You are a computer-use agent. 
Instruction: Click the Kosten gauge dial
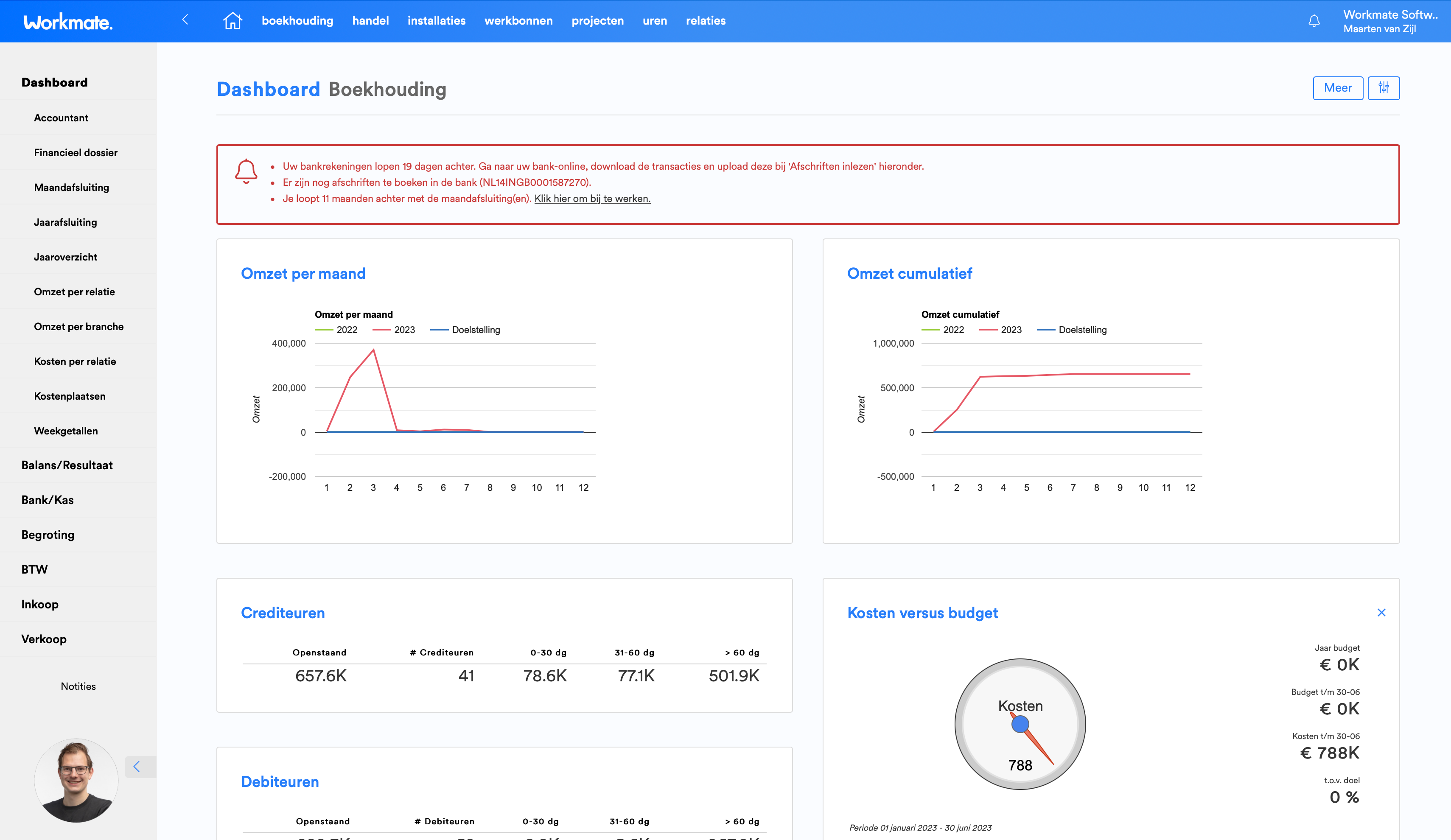[1020, 724]
